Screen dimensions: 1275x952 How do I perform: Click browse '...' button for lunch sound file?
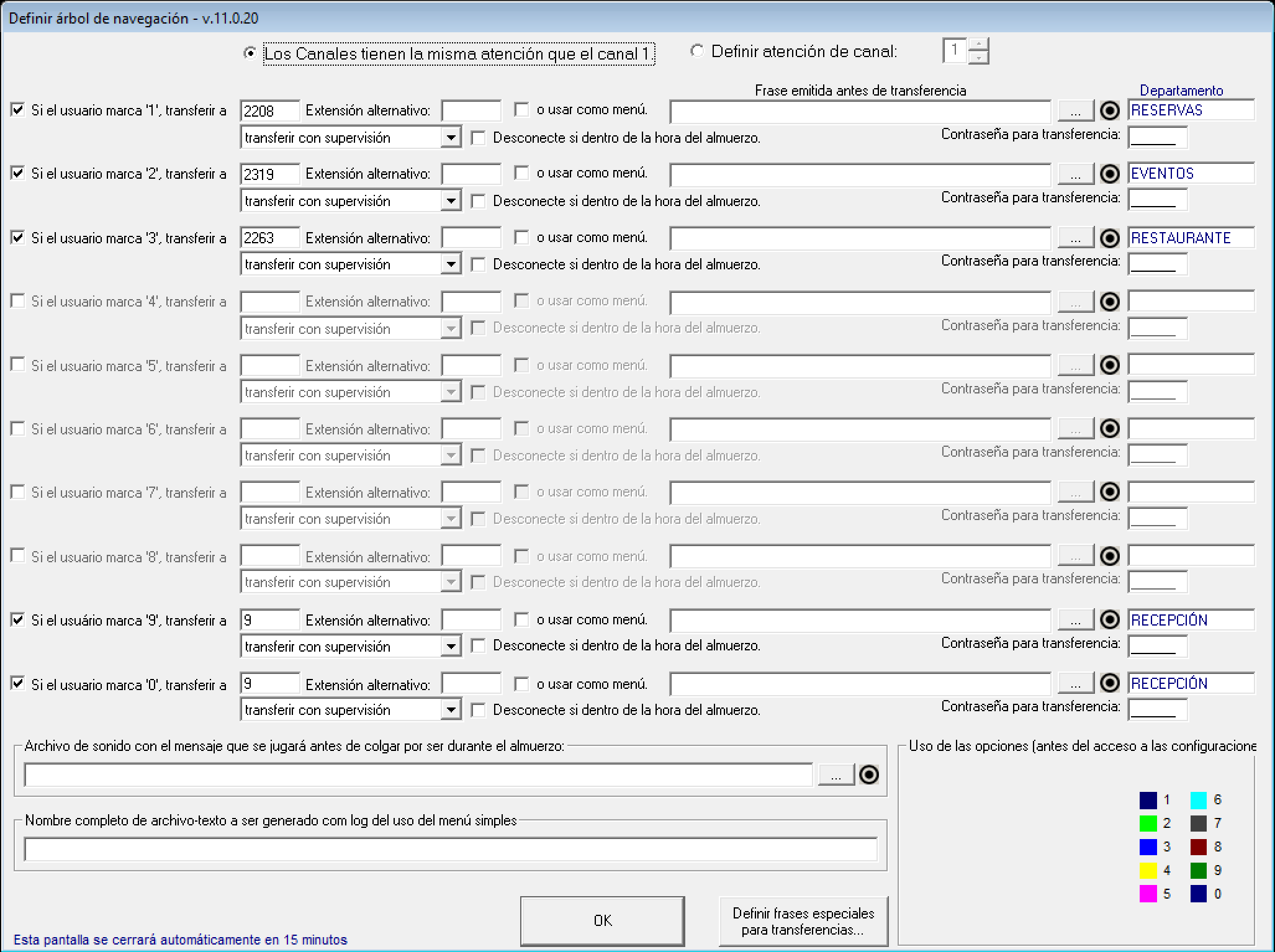click(x=836, y=775)
